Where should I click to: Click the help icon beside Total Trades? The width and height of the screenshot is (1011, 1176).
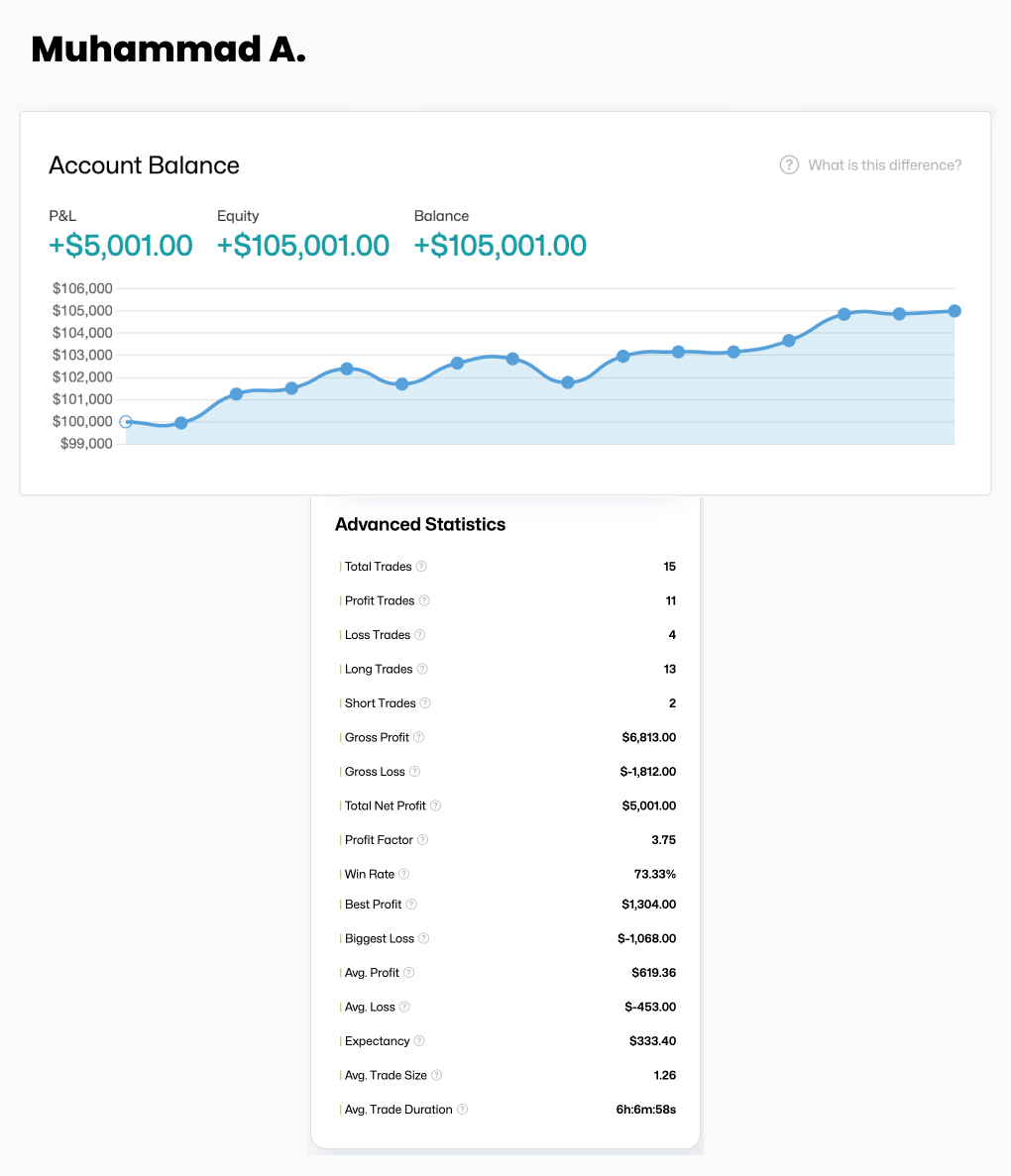pos(421,567)
